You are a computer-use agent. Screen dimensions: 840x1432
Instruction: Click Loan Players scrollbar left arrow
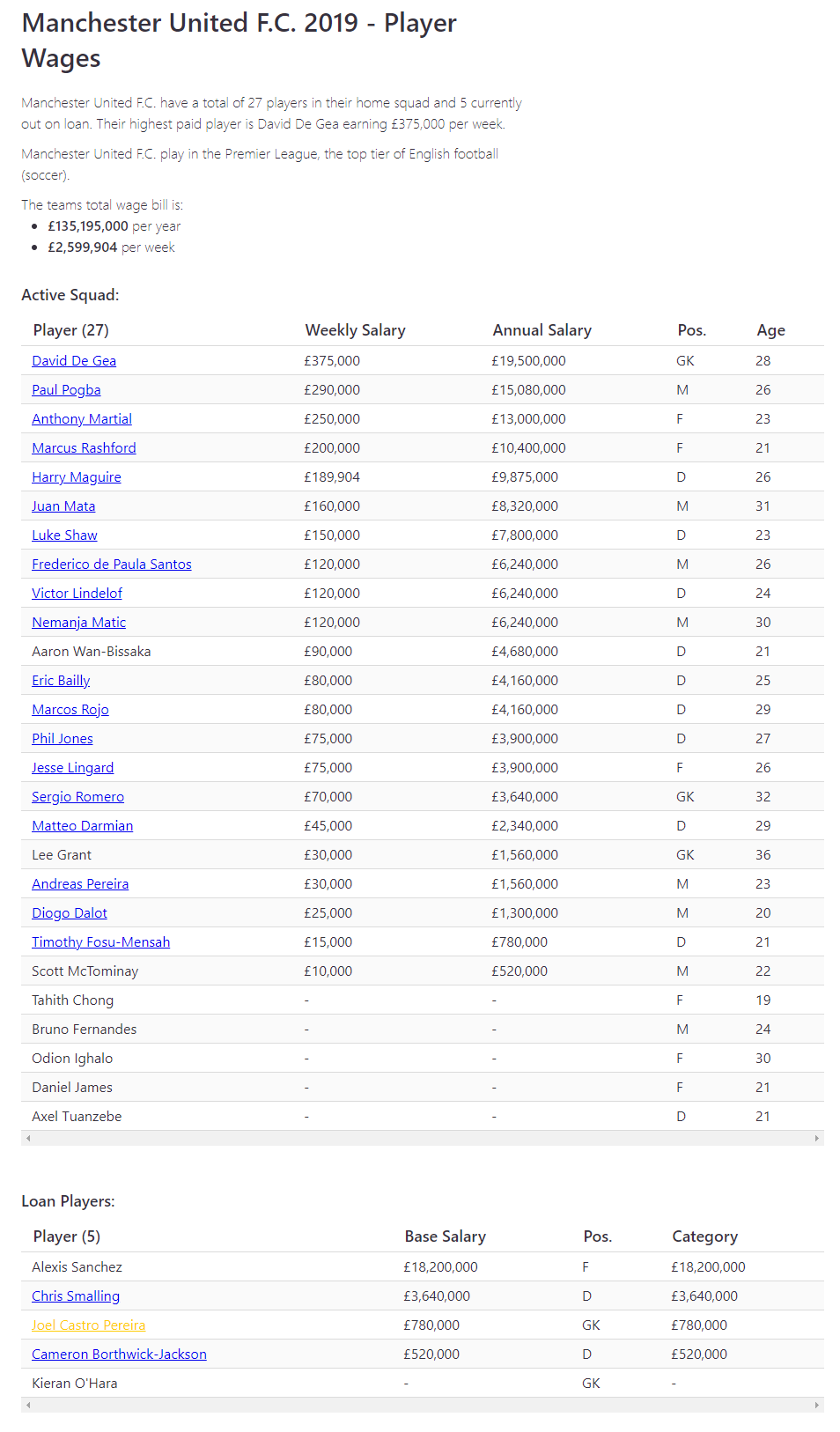click(28, 1405)
